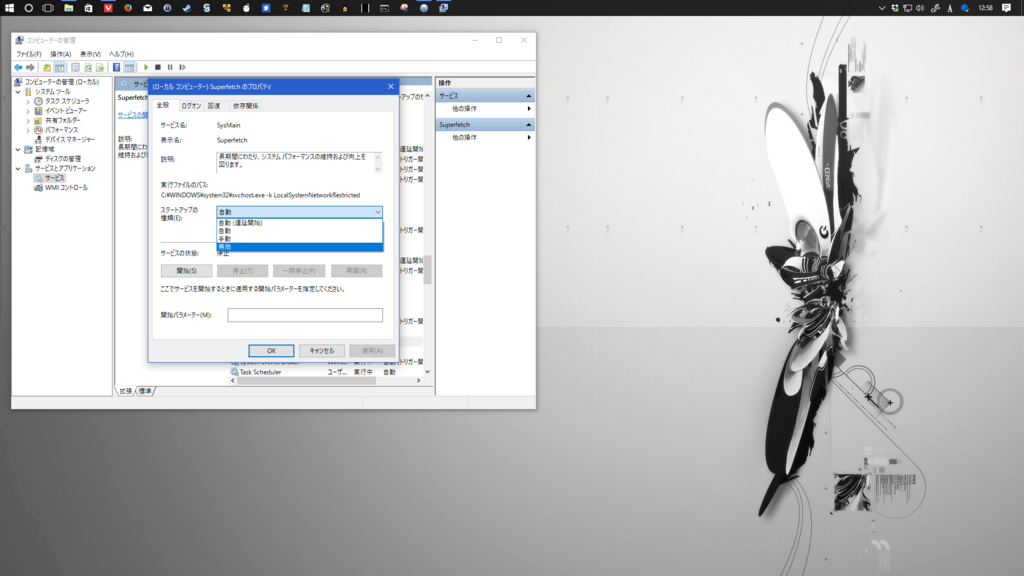Expand the 共有フォルダー tree node
Screen dimensions: 1024x576
[x=28, y=120]
